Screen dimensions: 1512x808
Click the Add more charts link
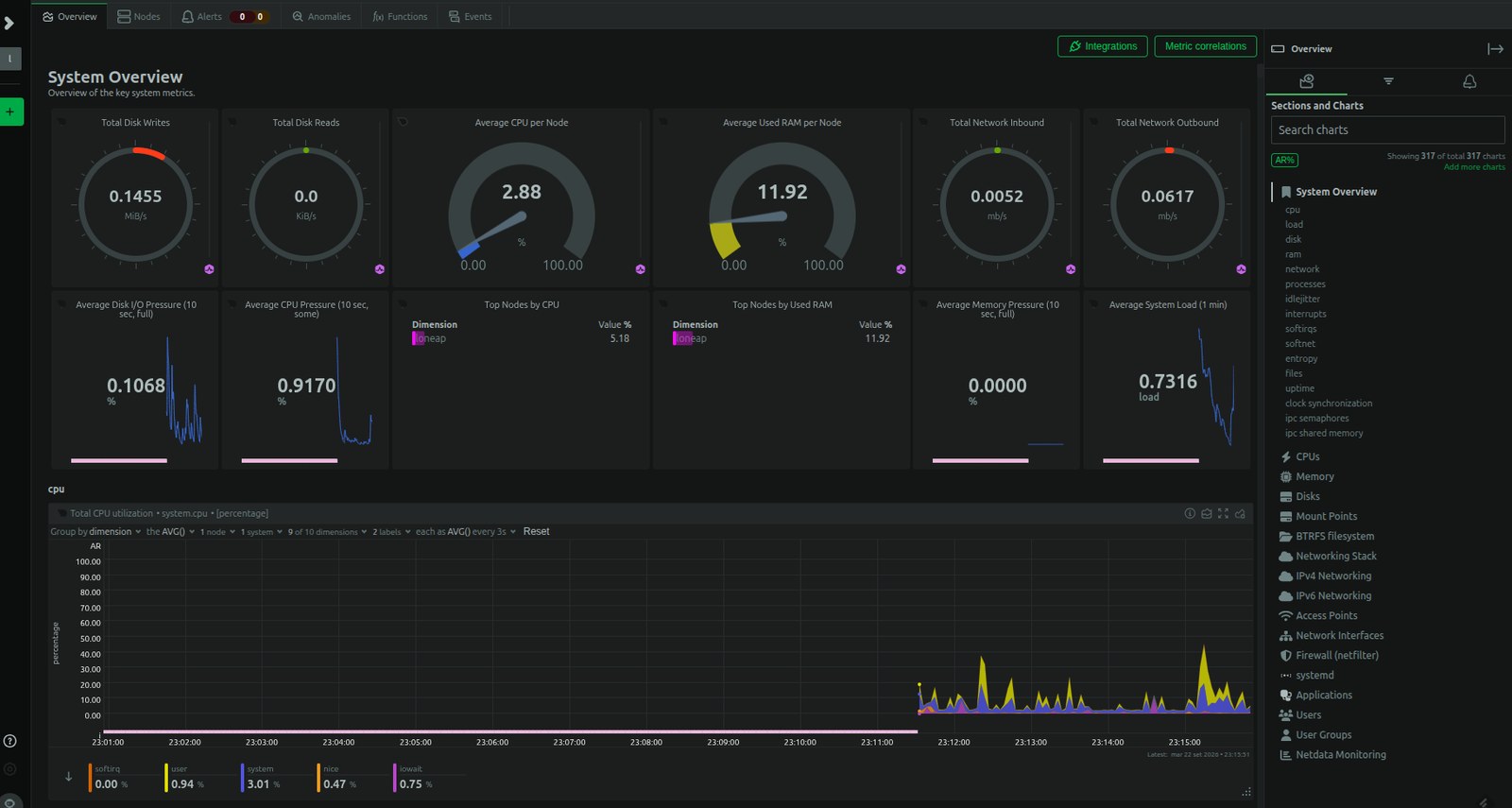point(1474,167)
